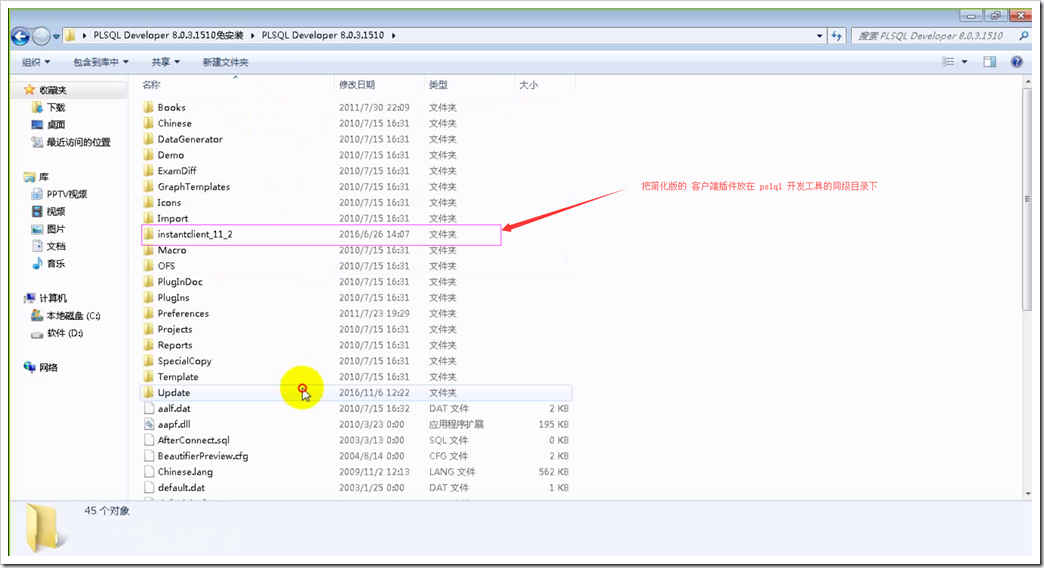Click the file list vertical scrollbar
The width and height of the screenshot is (1044, 568).
point(1027,200)
